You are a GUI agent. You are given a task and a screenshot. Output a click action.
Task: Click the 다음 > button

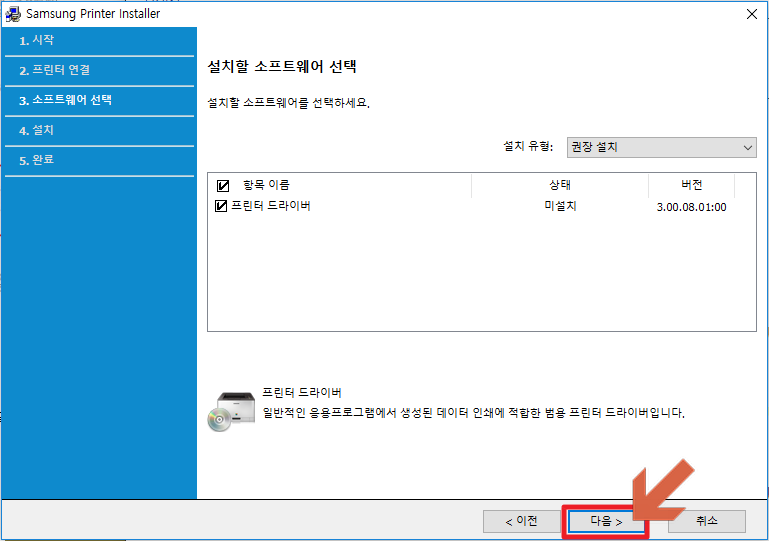click(x=606, y=521)
